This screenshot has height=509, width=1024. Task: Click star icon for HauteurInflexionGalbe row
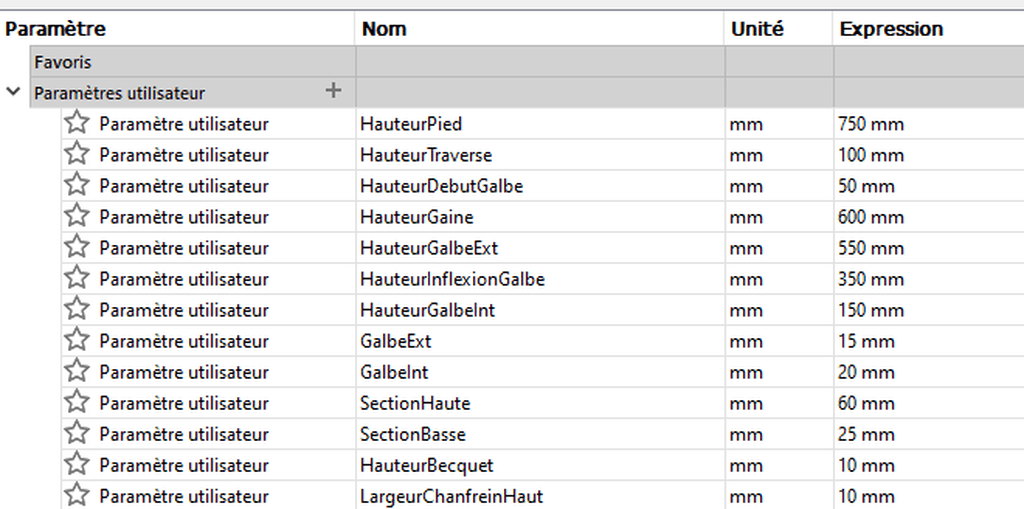coord(77,278)
